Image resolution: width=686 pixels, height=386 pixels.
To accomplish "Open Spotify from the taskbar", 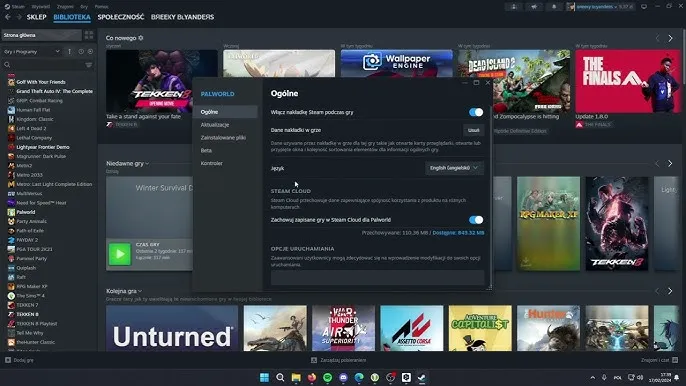I will pyautogui.click(x=327, y=377).
